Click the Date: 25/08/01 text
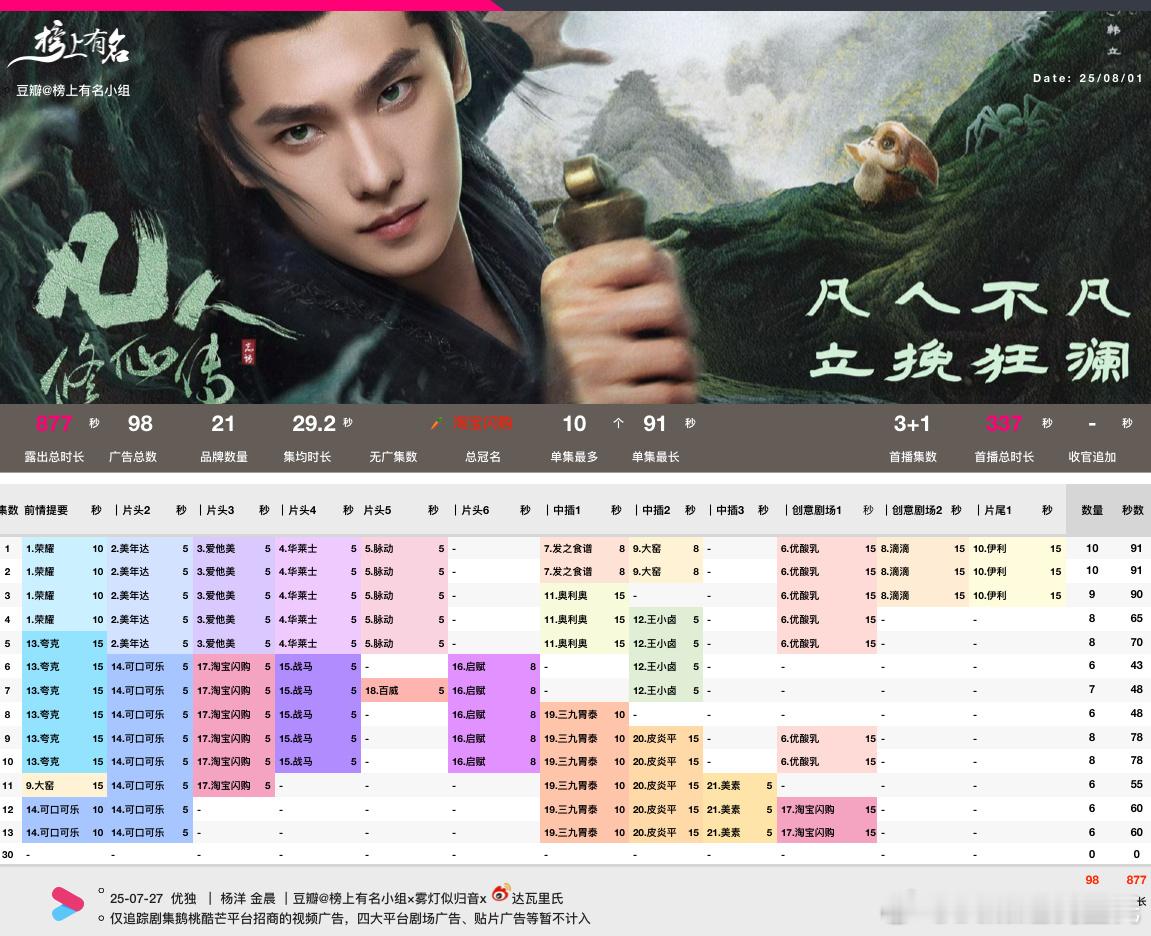This screenshot has height=936, width=1151. pos(1087,78)
